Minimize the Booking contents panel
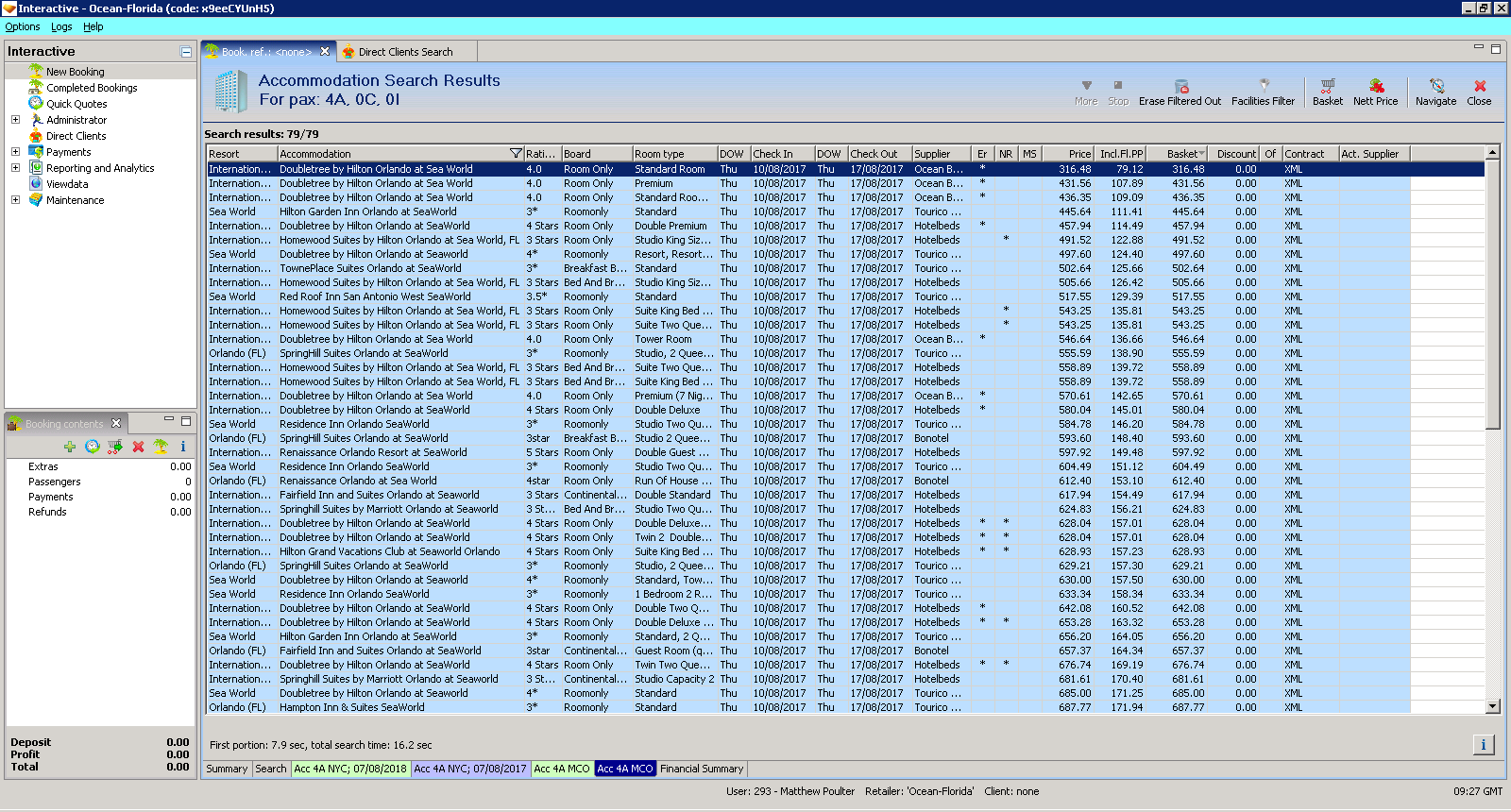This screenshot has height=812, width=1511. 169,420
